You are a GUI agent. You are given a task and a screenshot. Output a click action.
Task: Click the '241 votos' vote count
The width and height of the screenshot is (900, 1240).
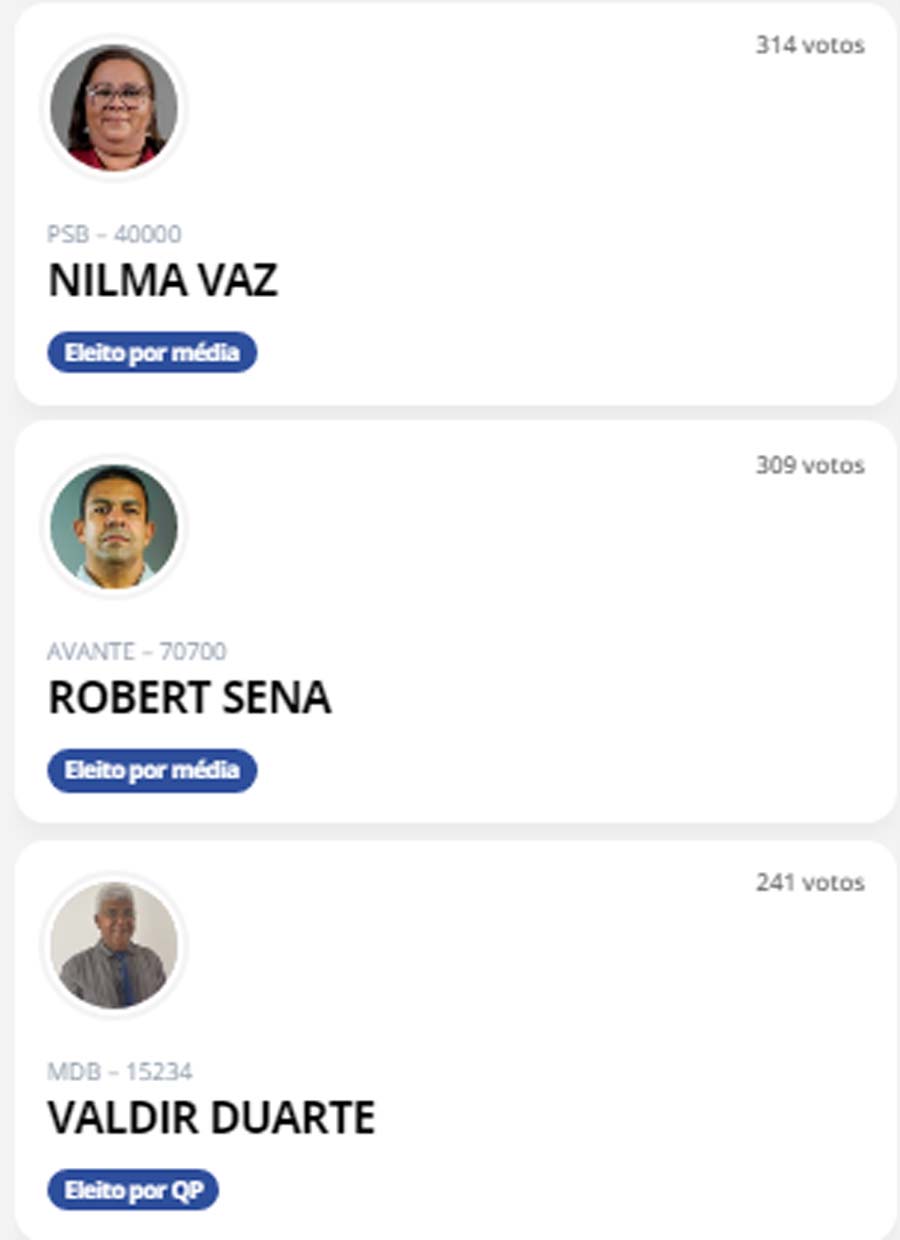point(810,883)
